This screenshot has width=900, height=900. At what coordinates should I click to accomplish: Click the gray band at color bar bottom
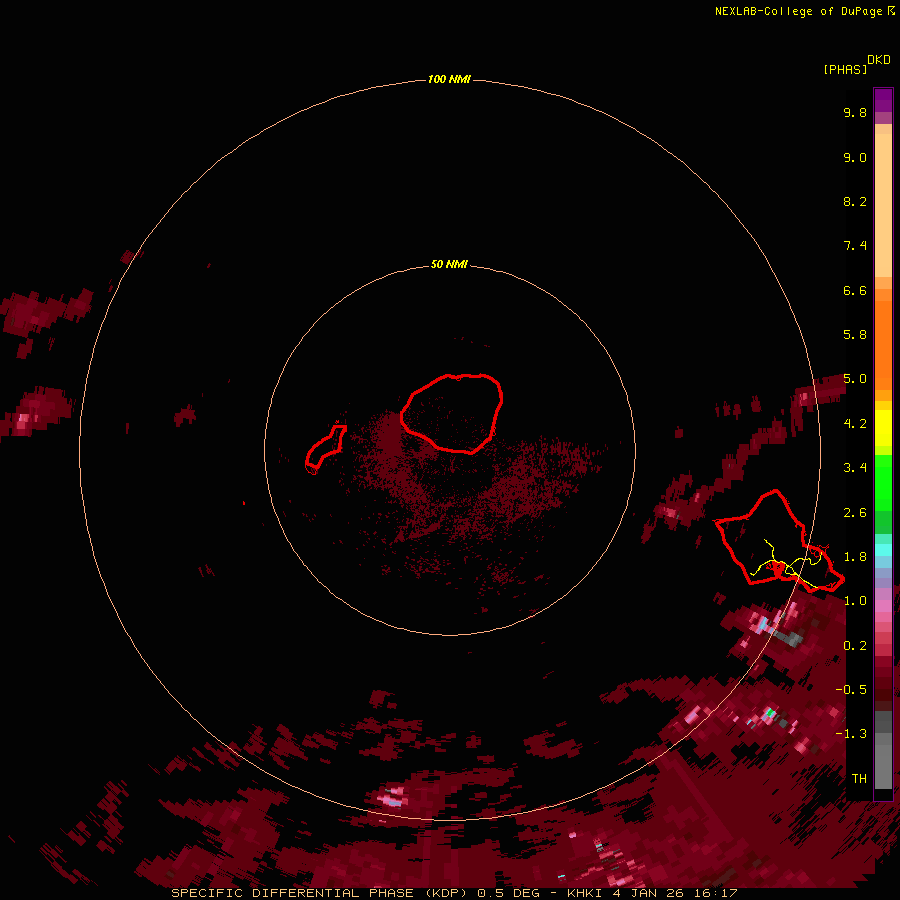pyautogui.click(x=883, y=750)
